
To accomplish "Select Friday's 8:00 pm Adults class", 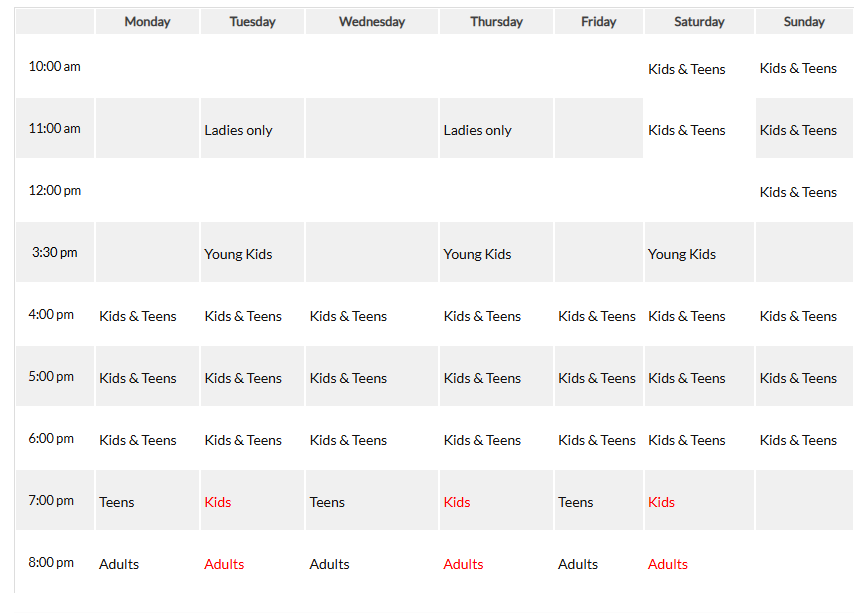I will pyautogui.click(x=578, y=564).
